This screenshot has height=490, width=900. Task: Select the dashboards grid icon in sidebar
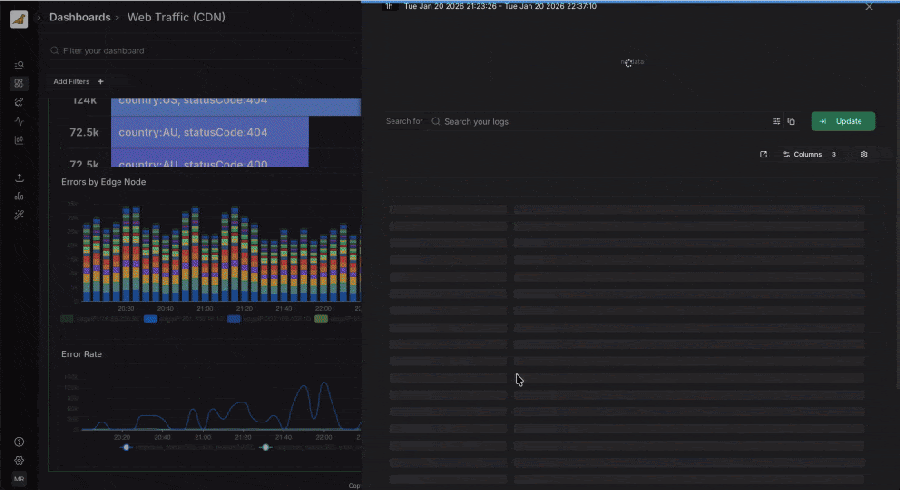coord(19,83)
